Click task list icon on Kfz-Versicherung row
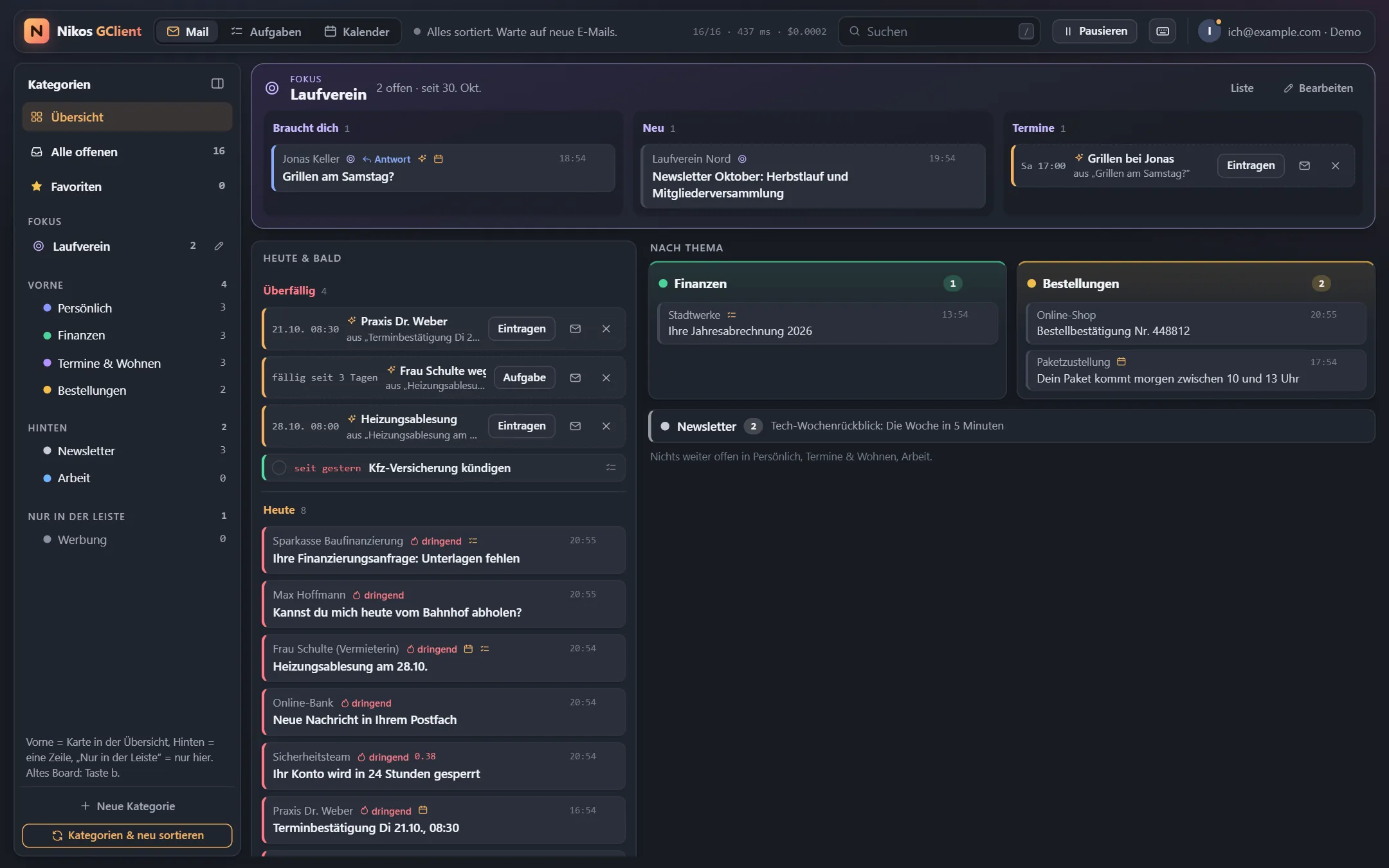 tap(611, 468)
